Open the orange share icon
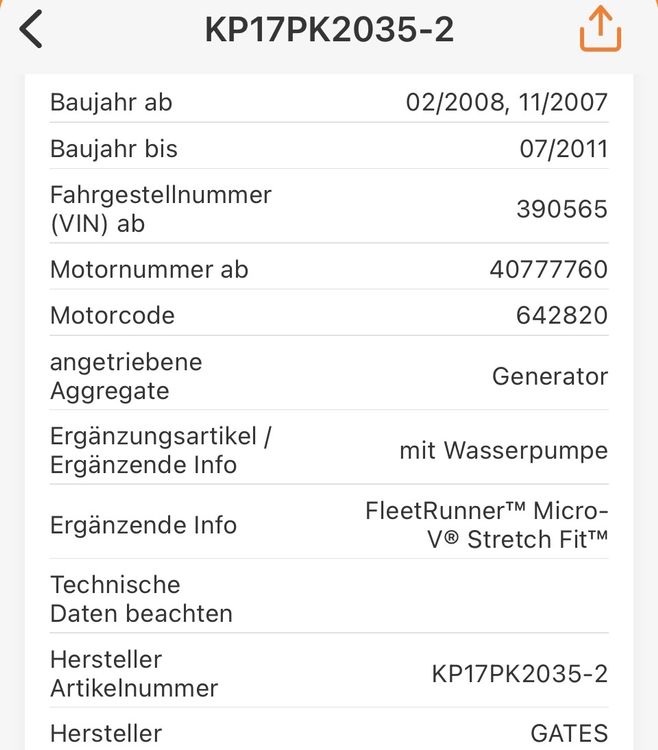The image size is (658, 750). [601, 29]
